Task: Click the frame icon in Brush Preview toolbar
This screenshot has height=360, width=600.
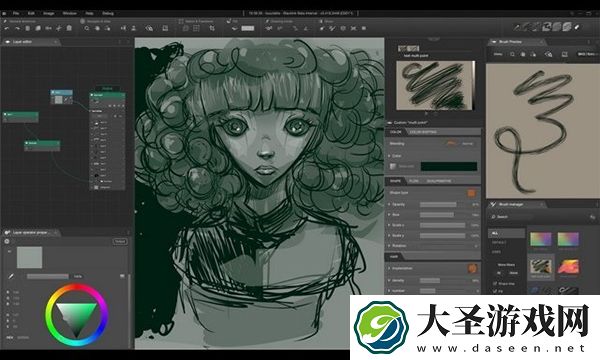Action: point(564,54)
